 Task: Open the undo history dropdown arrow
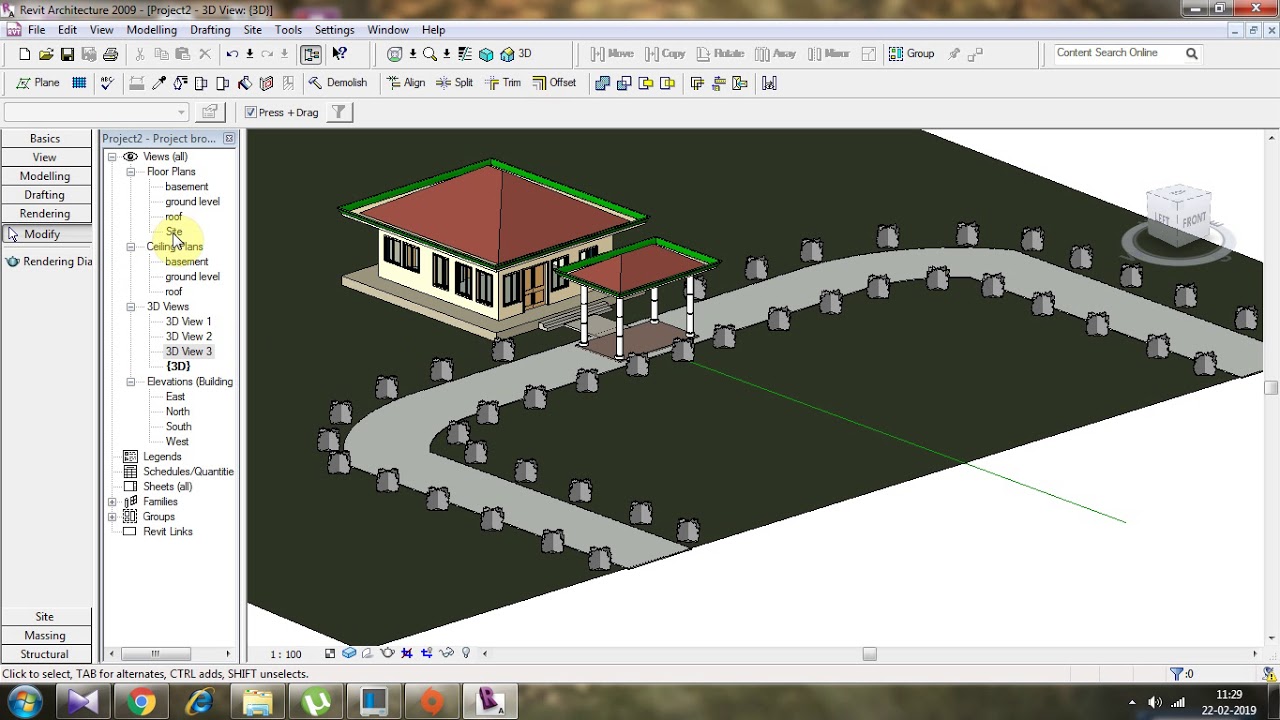click(x=249, y=54)
